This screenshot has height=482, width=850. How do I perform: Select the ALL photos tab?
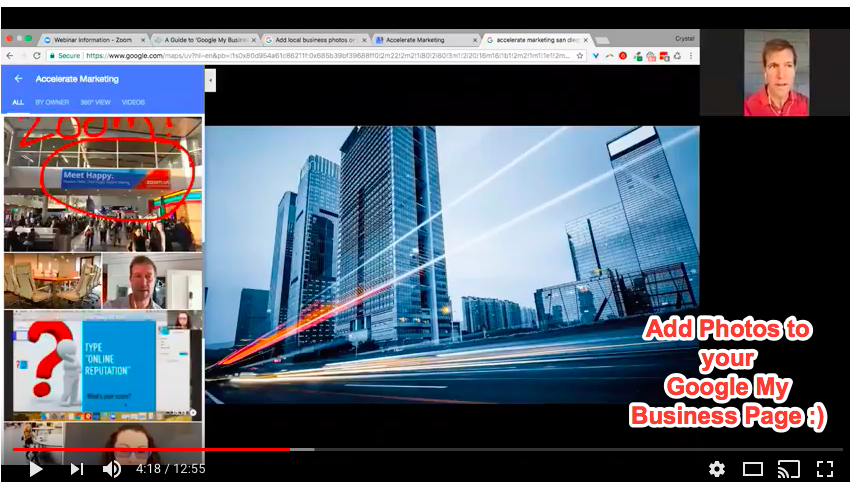coord(18,102)
